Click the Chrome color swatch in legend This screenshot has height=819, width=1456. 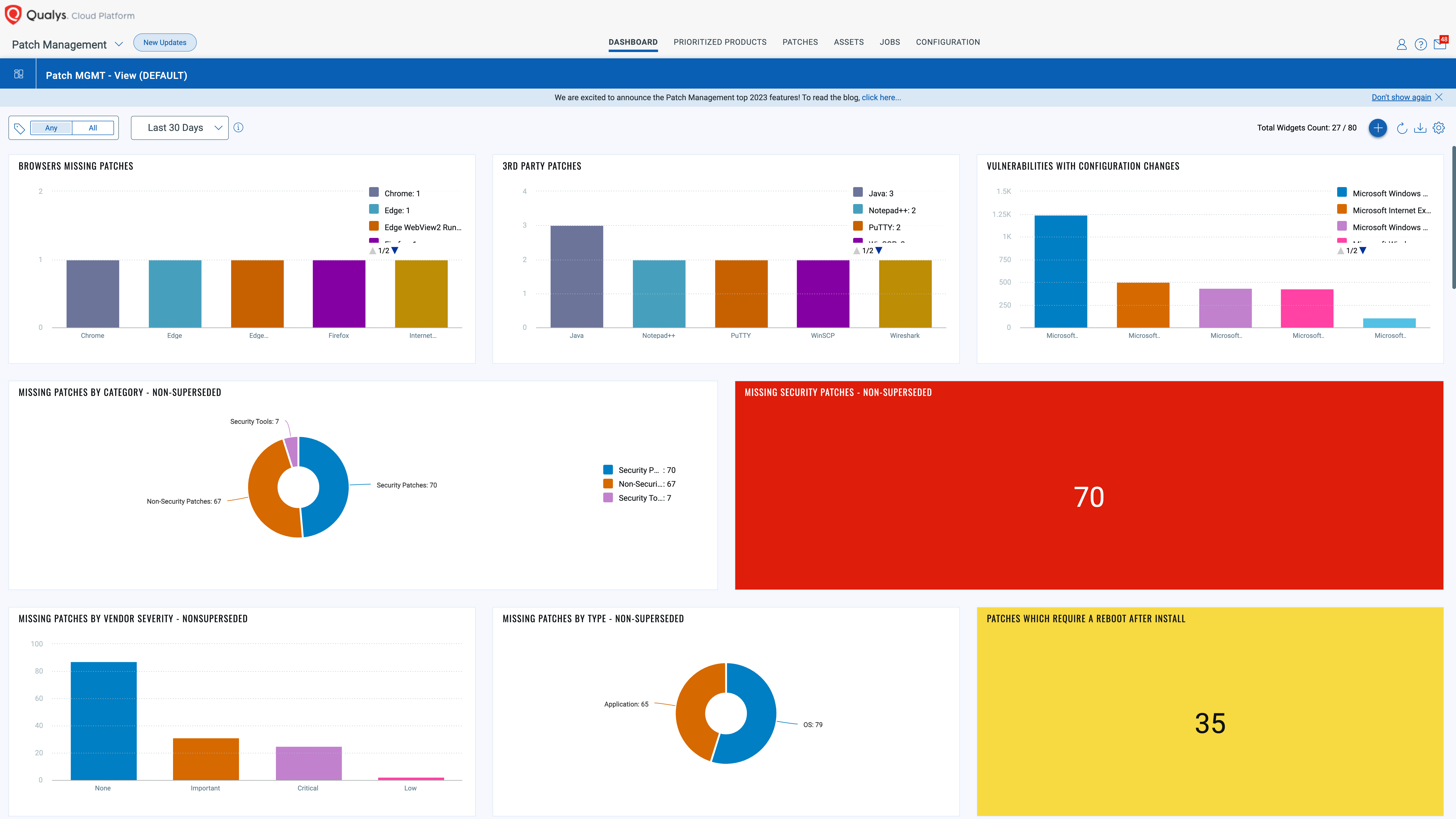374,192
